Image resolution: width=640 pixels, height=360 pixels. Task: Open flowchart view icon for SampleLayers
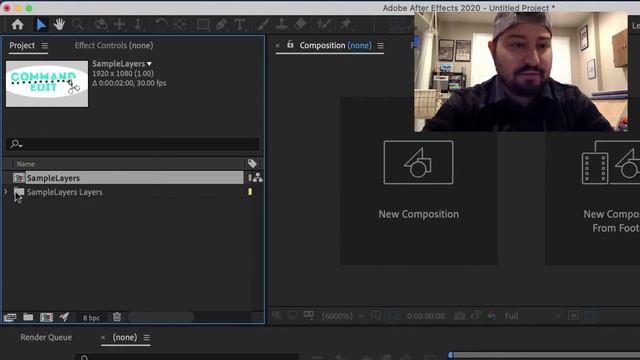[258, 178]
